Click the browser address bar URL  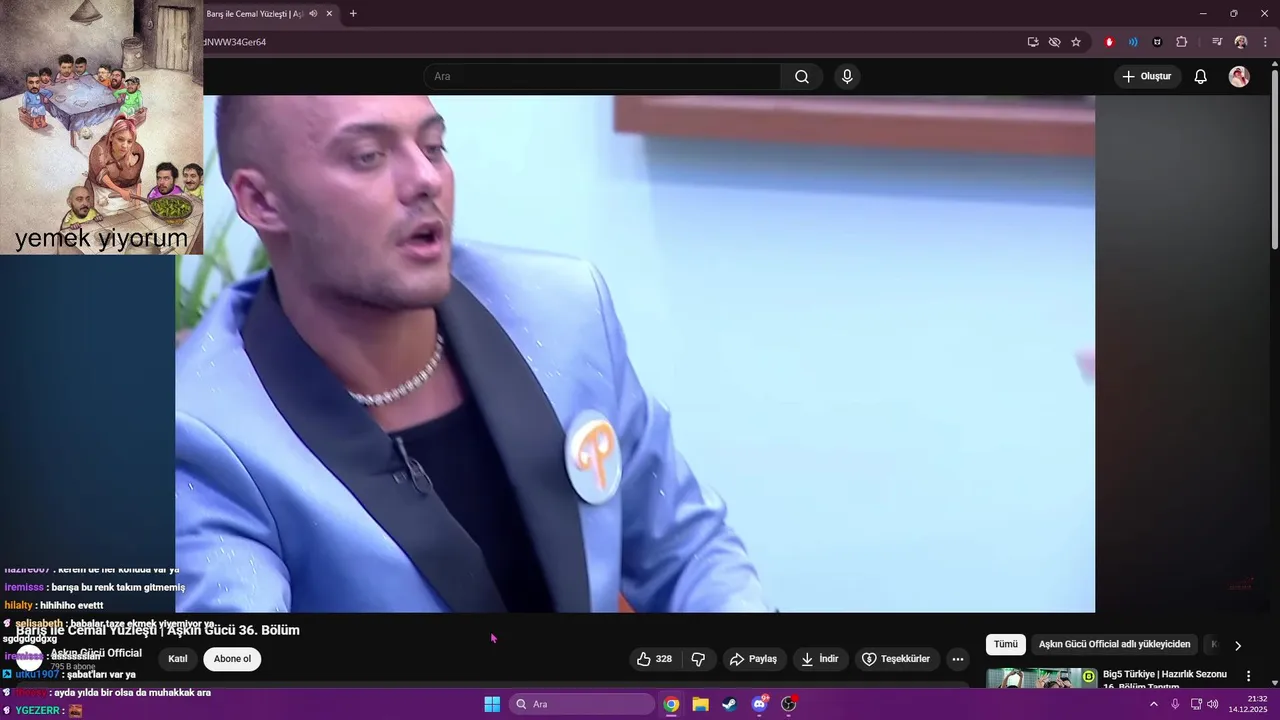pos(235,42)
